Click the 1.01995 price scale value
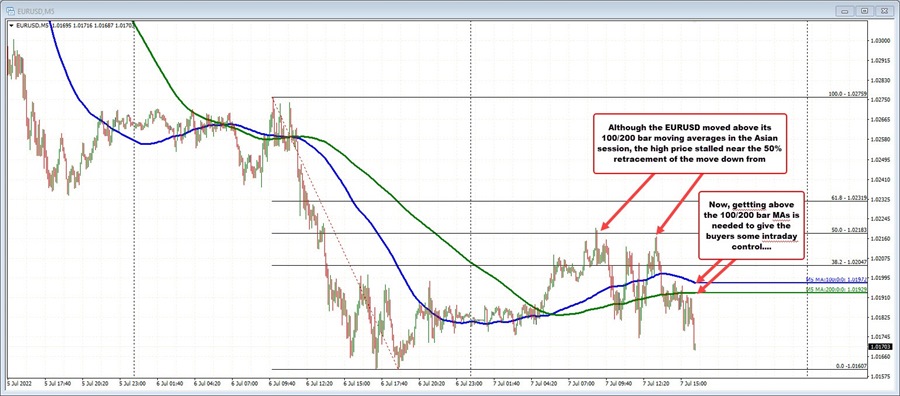The height and width of the screenshot is (396, 900). (x=880, y=278)
